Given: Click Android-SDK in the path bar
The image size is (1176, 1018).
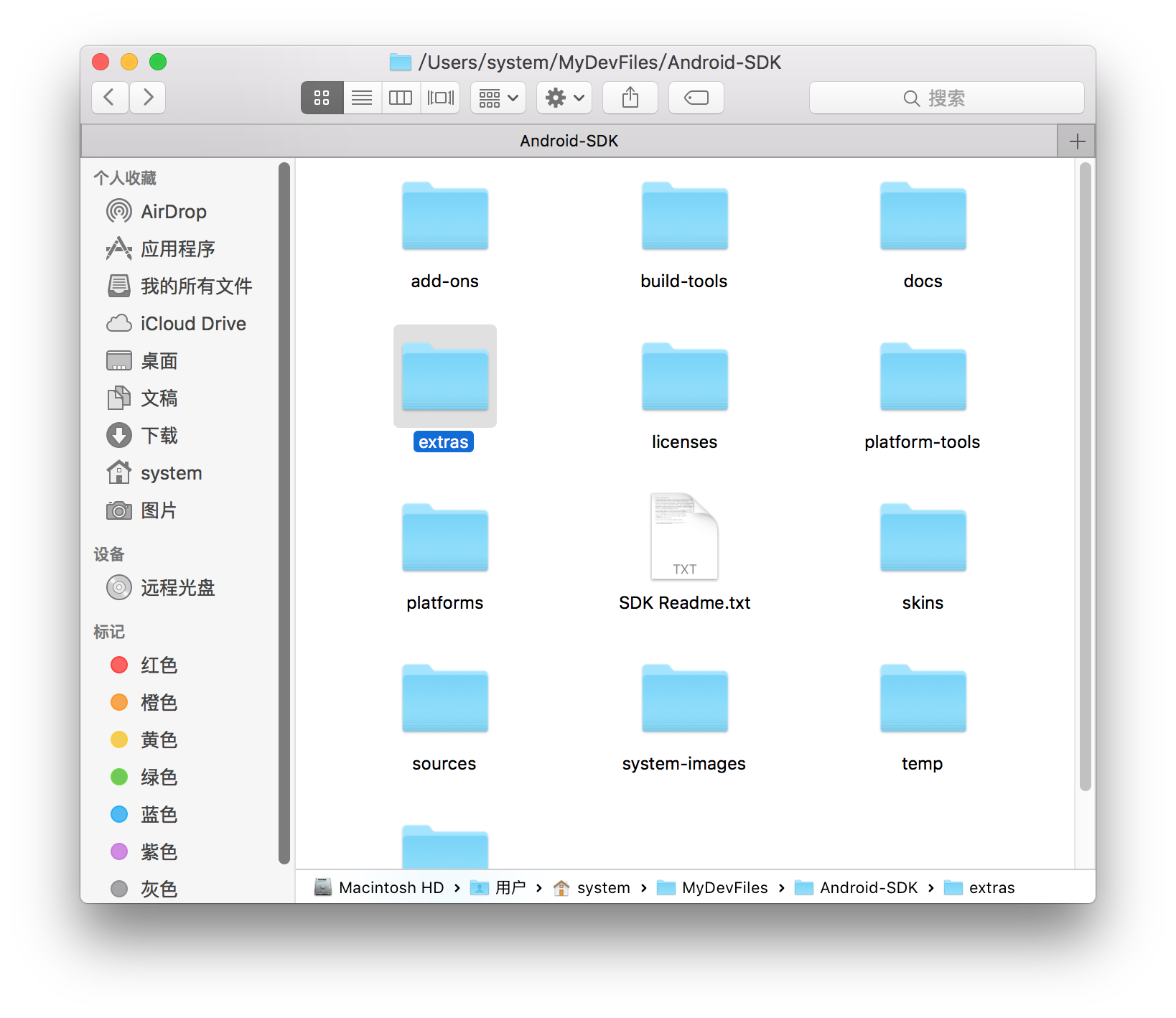Looking at the screenshot, I should click(x=857, y=888).
